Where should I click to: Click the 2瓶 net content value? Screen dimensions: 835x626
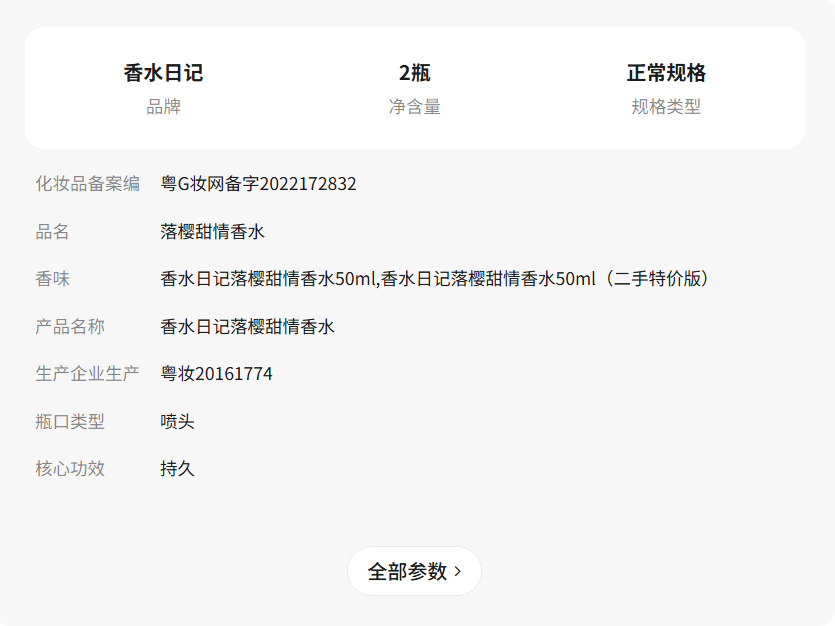tap(415, 73)
